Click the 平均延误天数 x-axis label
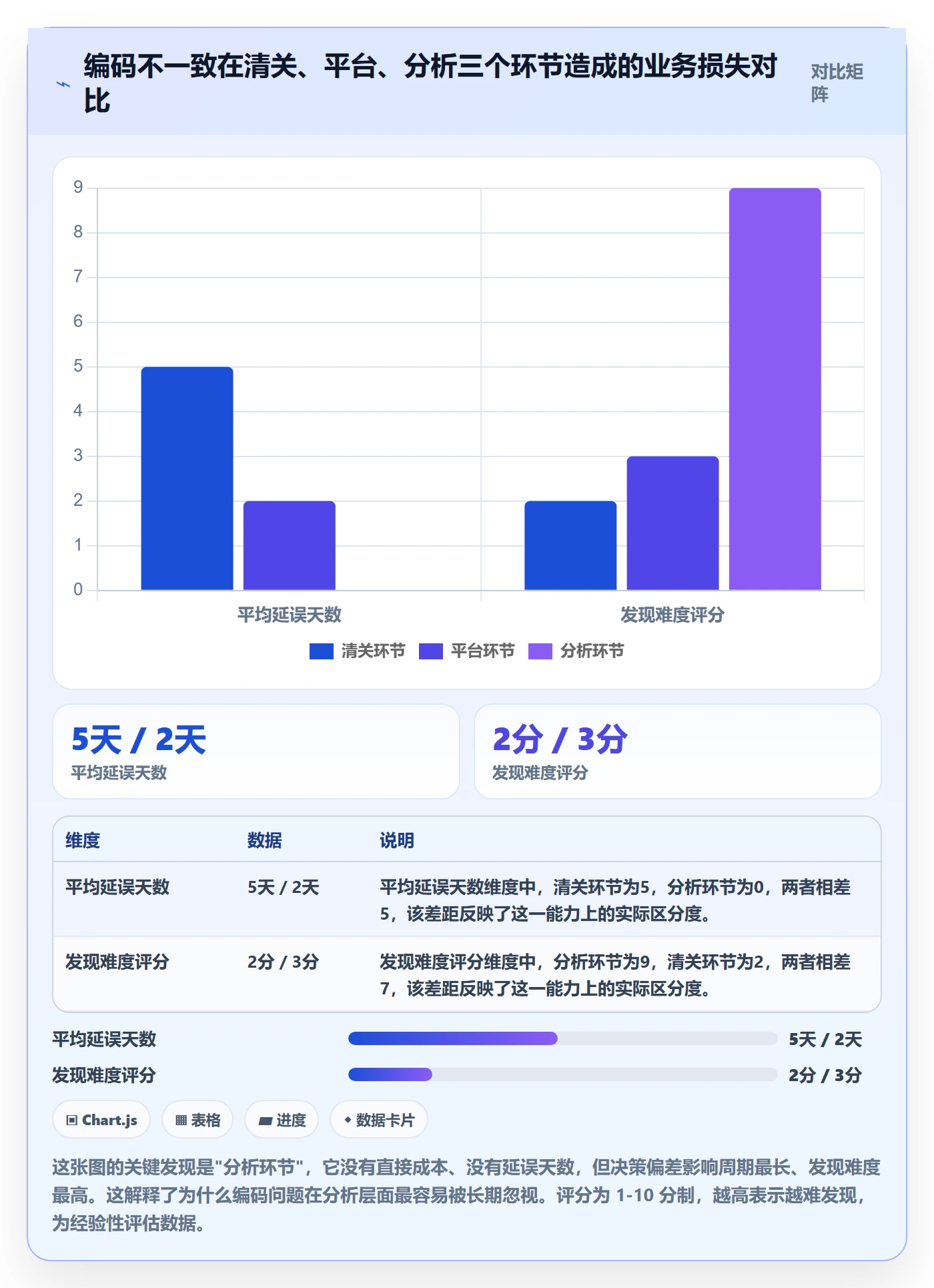This screenshot has height=1288, width=934. coord(290,615)
